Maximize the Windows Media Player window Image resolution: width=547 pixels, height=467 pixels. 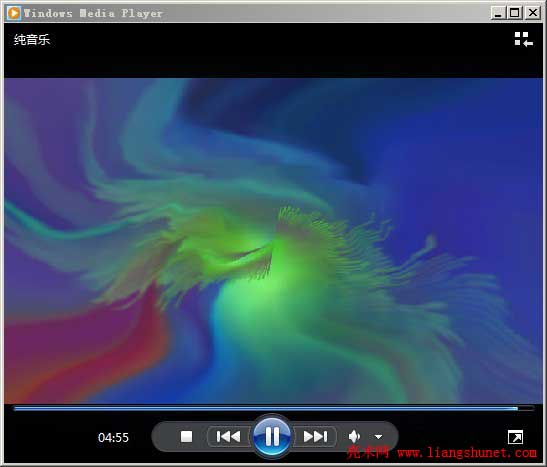[x=515, y=13]
